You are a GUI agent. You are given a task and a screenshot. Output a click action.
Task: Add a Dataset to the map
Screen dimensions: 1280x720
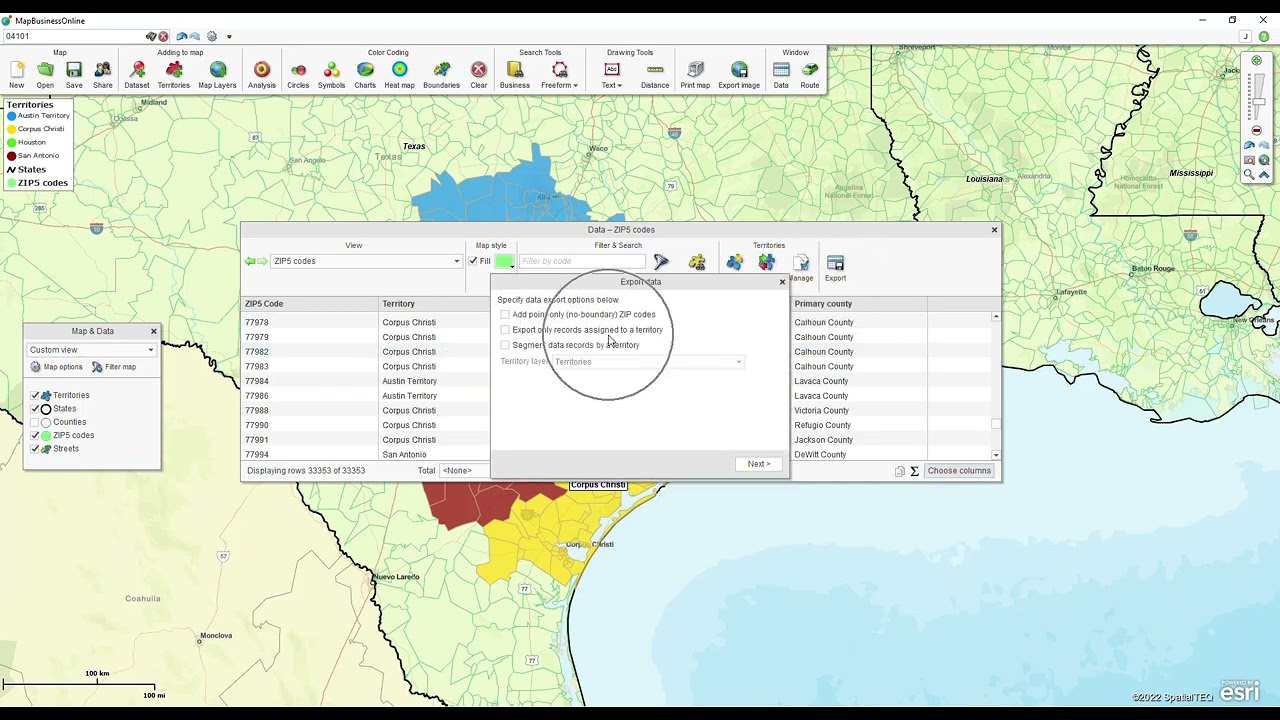[137, 74]
